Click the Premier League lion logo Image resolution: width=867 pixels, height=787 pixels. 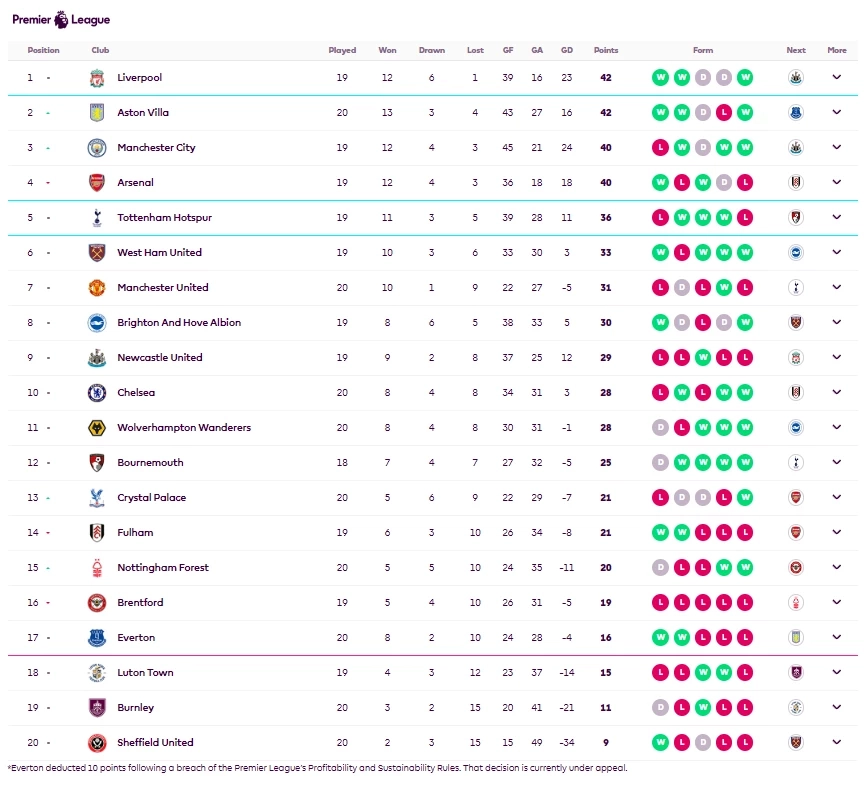coord(62,18)
